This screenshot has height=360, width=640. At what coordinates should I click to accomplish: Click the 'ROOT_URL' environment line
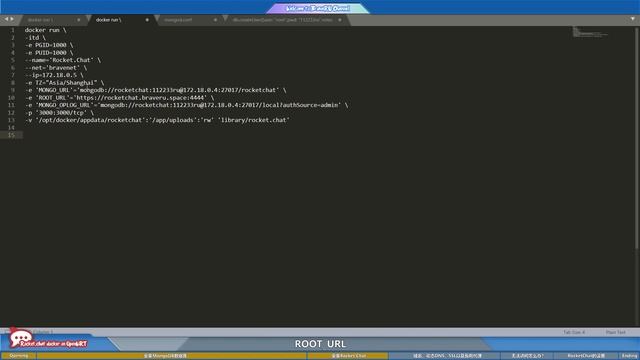coord(119,98)
